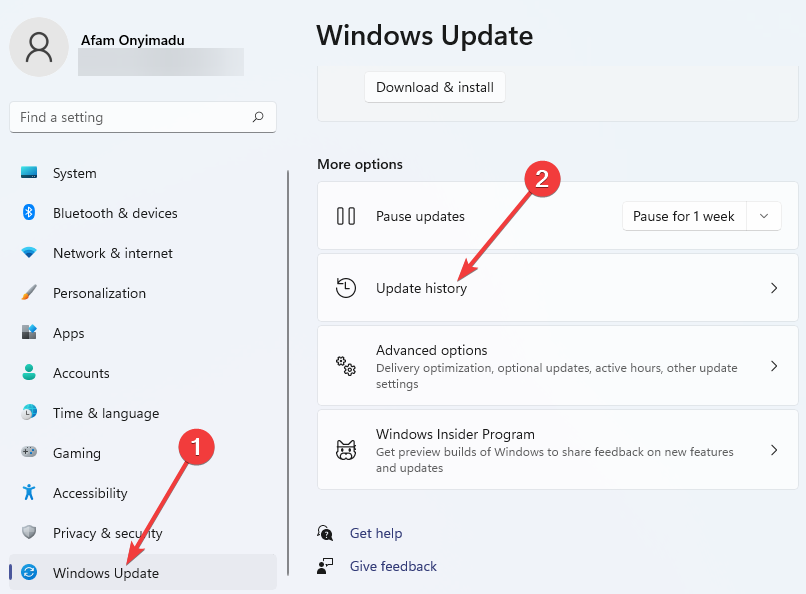Focus the Find a setting search box
Screen dimensions: 806x594
[x=143, y=117]
